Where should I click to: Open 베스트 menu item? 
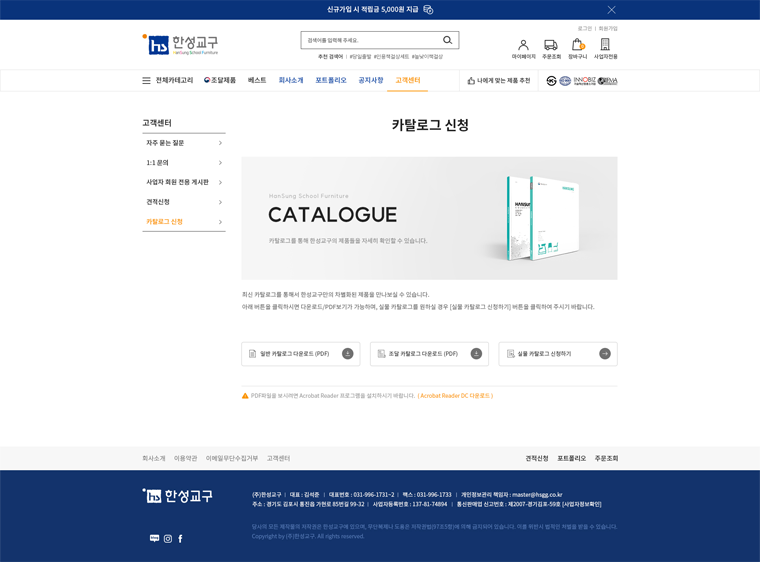coord(257,80)
